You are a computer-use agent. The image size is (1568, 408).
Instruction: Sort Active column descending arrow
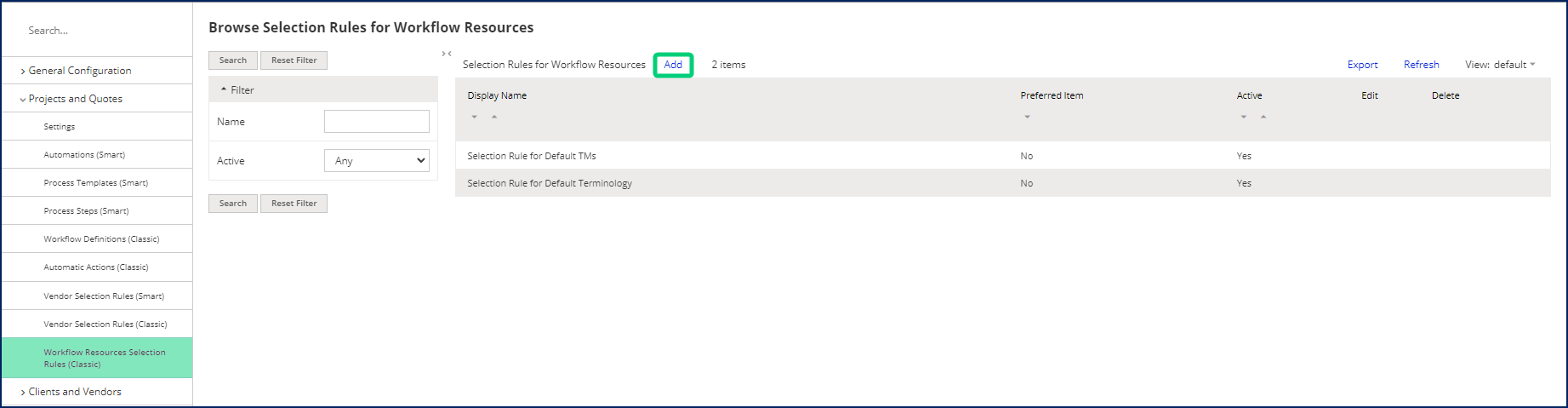pyautogui.click(x=1243, y=117)
